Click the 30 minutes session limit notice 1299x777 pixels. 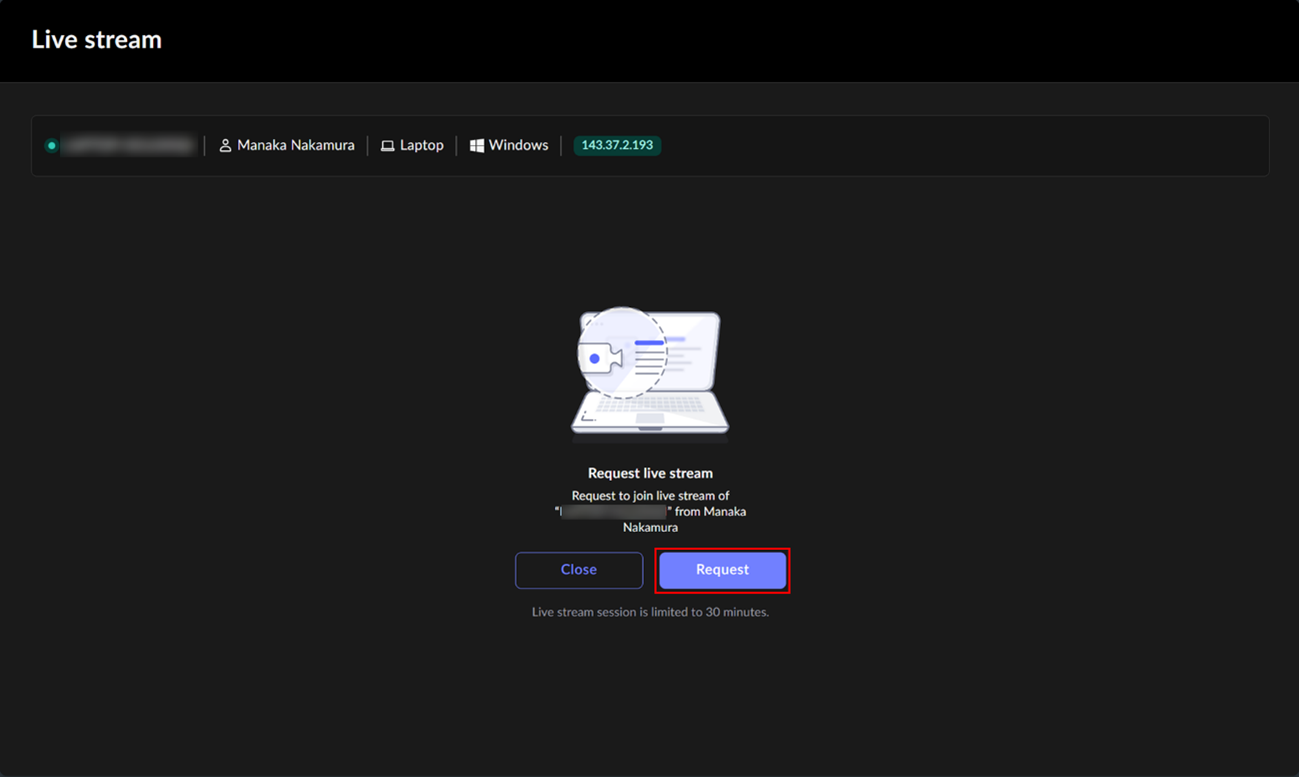(x=650, y=611)
